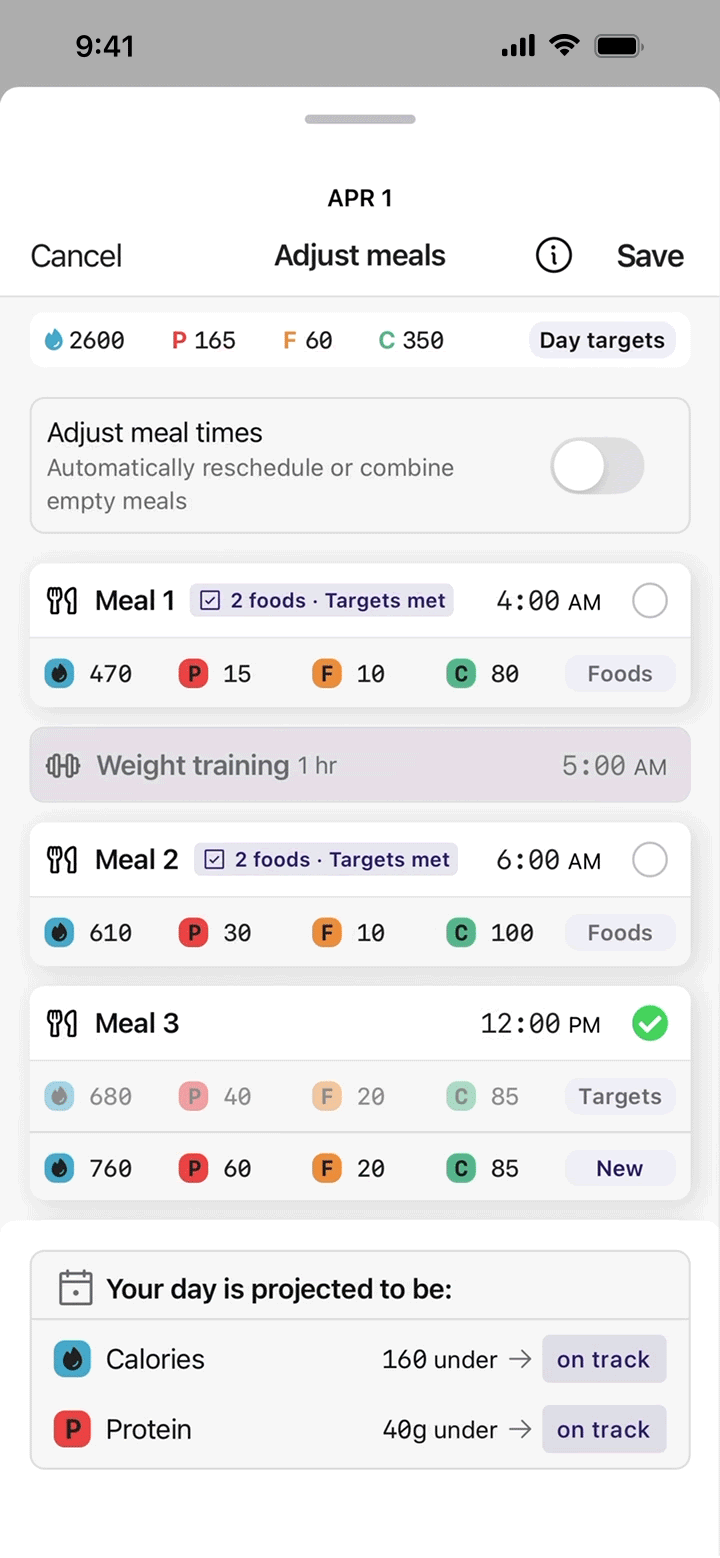Screen dimensions: 720x1558
Task: Cancel adjusting meals
Action: click(x=76, y=256)
